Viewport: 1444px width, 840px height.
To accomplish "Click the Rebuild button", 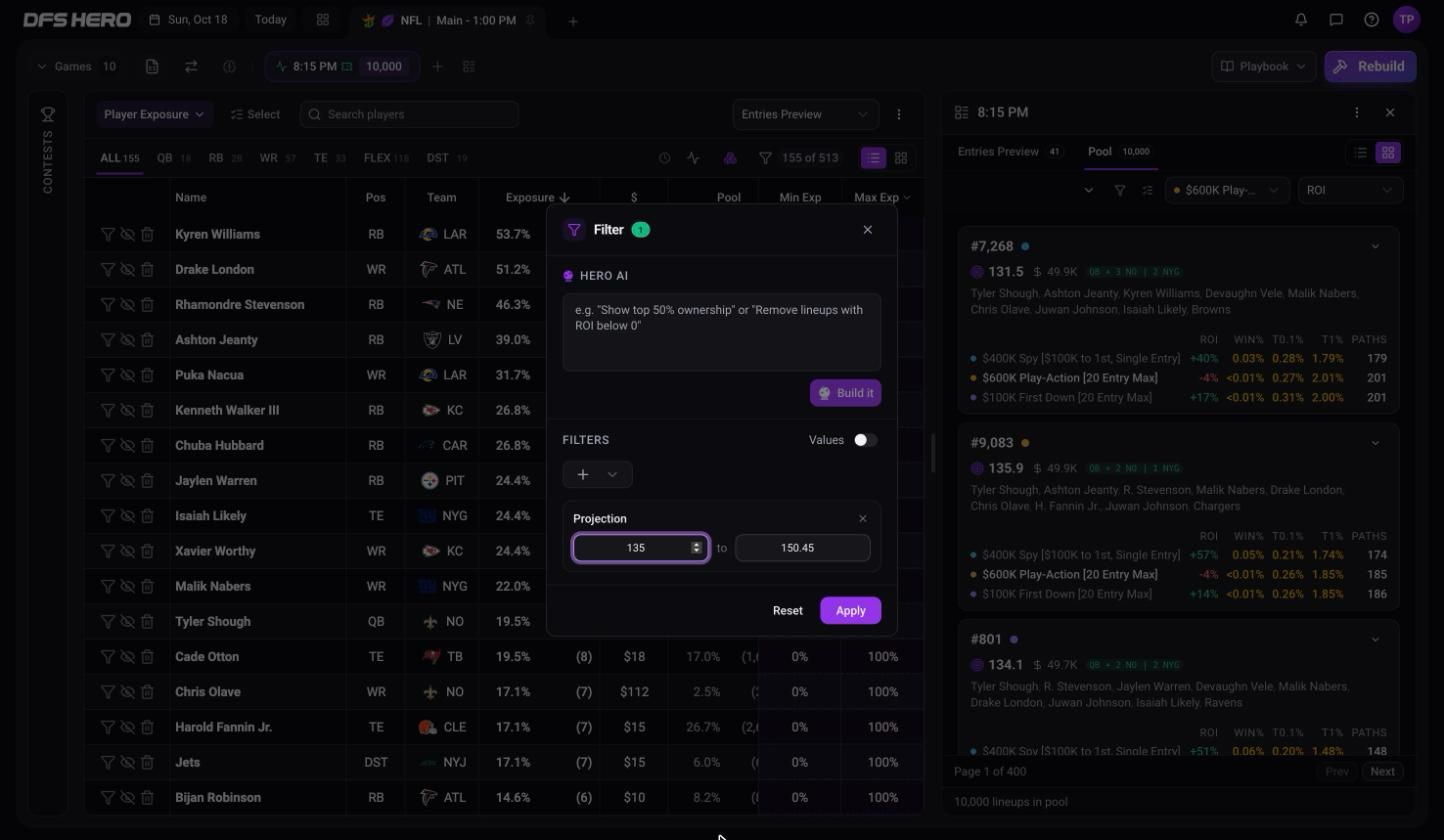I will pos(1371,66).
